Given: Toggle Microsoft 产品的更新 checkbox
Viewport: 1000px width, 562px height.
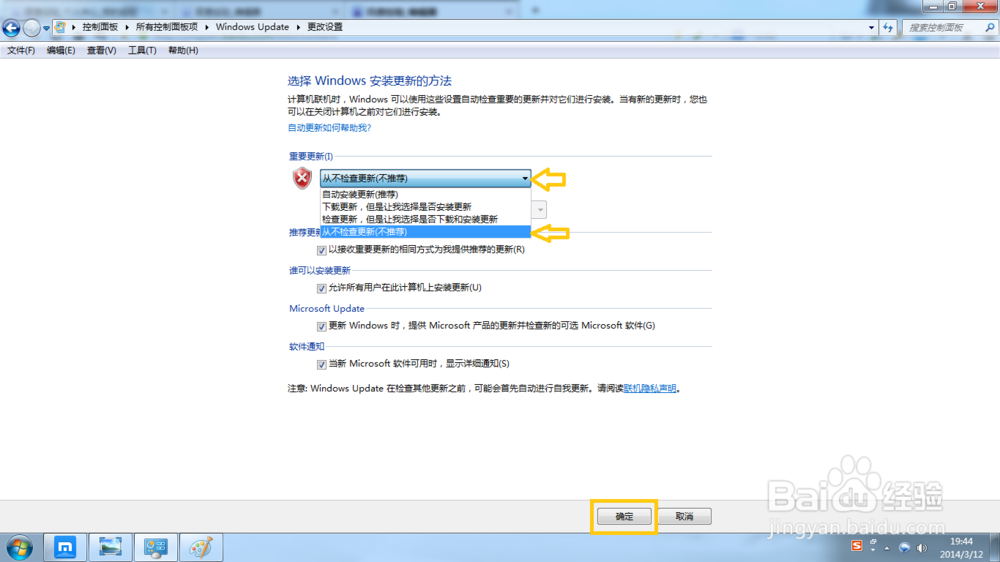Looking at the screenshot, I should click(321, 326).
